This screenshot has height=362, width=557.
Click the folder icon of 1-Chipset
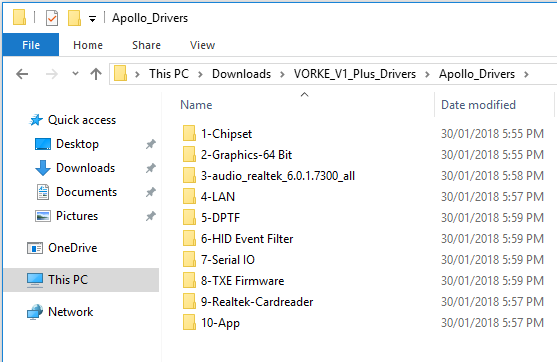189,134
